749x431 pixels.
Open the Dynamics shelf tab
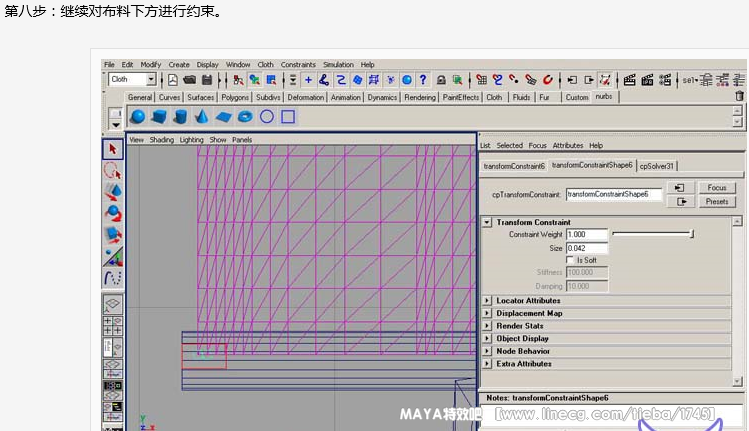(382, 98)
